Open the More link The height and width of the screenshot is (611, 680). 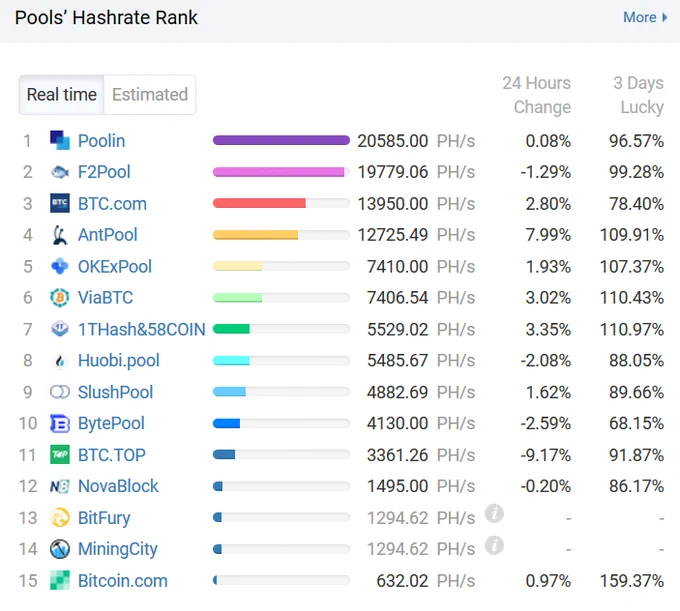tap(645, 17)
